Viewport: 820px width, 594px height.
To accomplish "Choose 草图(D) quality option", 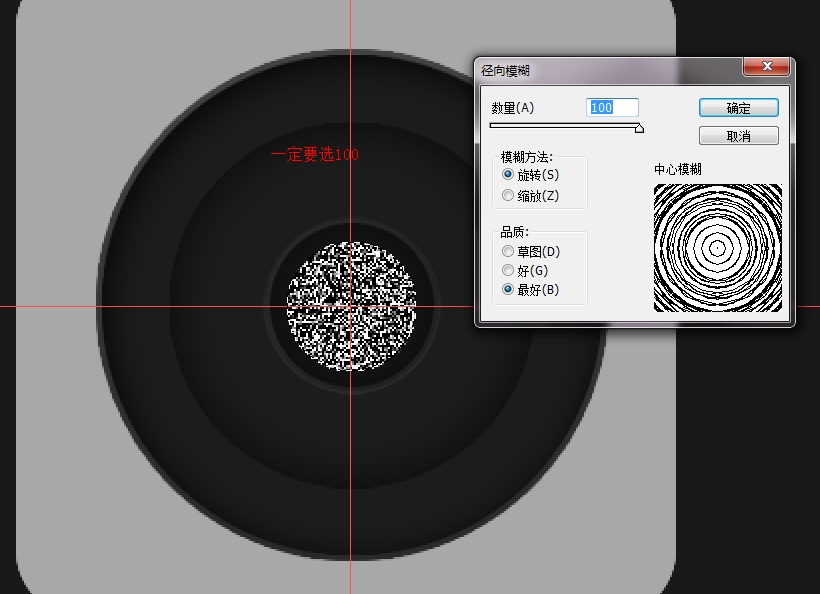I will [509, 251].
